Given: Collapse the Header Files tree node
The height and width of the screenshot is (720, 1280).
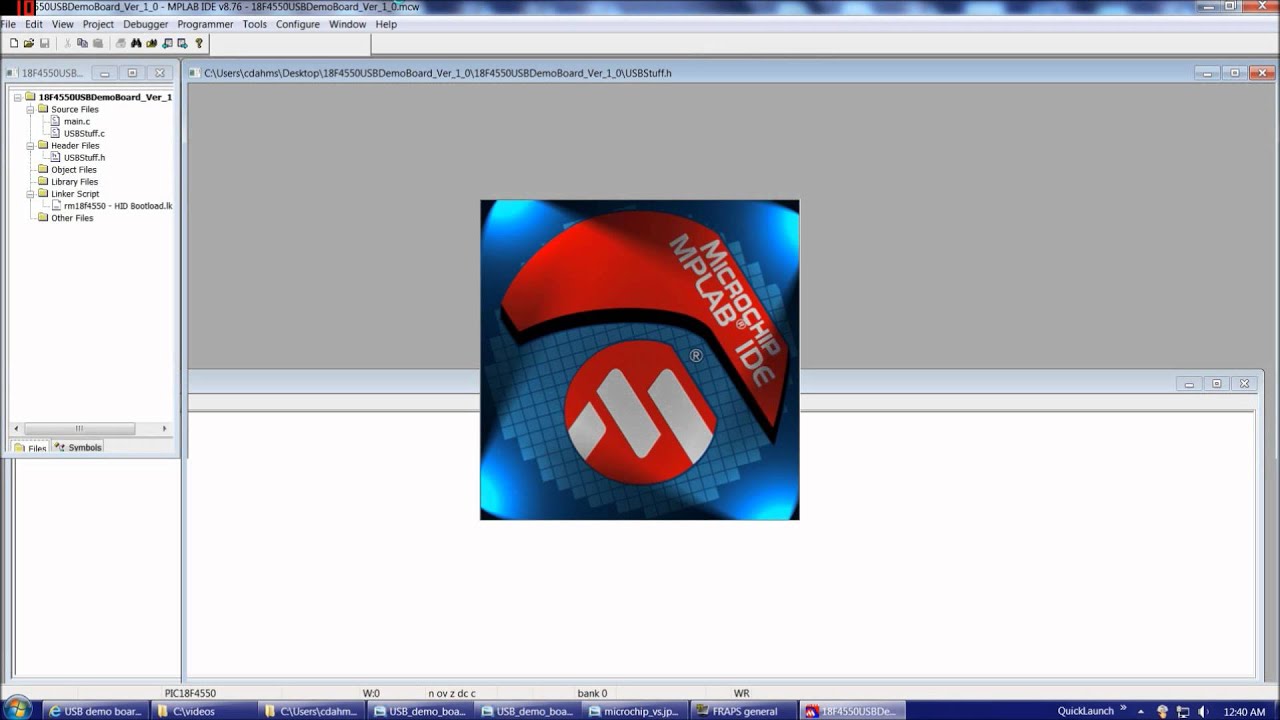Looking at the screenshot, I should (30, 145).
